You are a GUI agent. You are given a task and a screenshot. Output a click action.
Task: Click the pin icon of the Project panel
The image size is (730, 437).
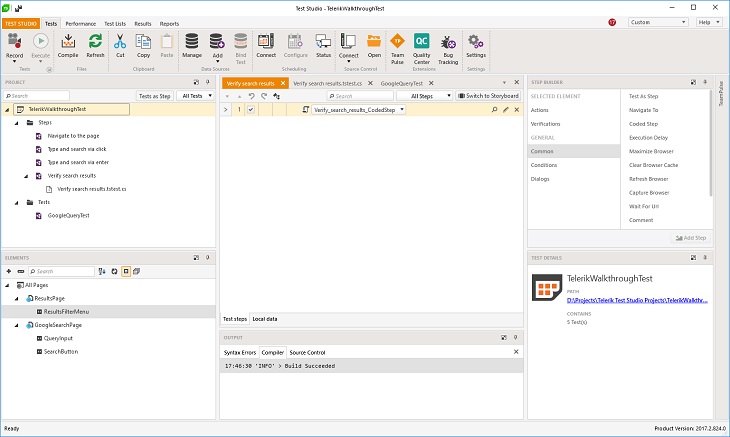(x=208, y=82)
